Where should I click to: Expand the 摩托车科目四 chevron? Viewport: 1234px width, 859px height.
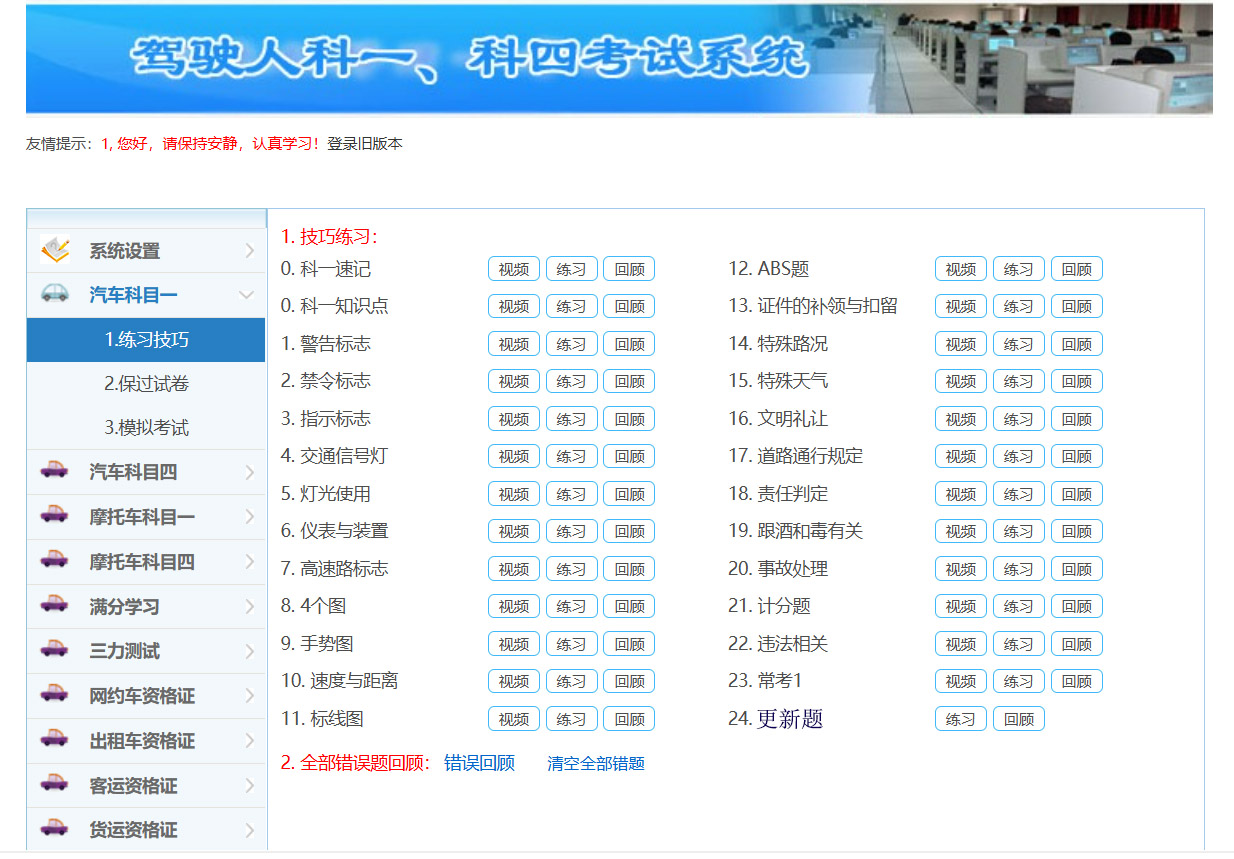(249, 562)
